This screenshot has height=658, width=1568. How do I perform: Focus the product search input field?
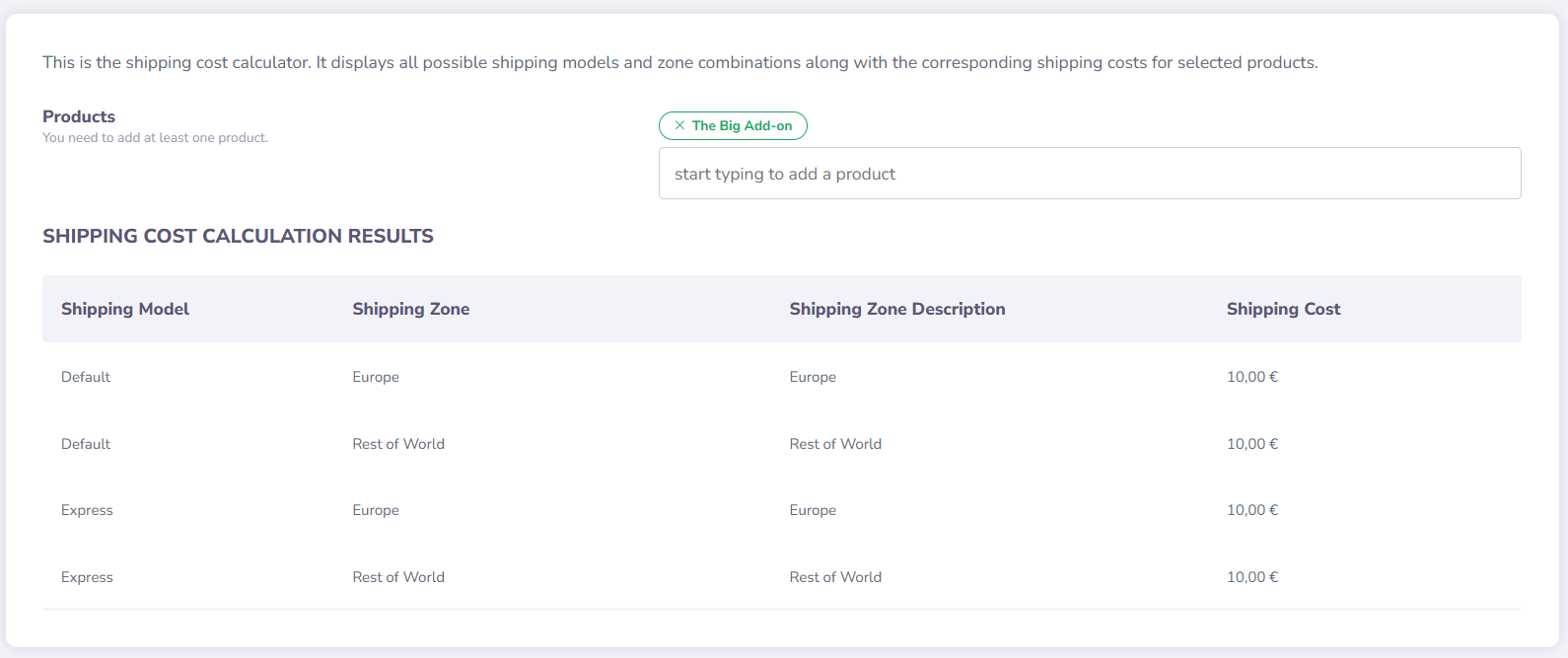[1089, 174]
